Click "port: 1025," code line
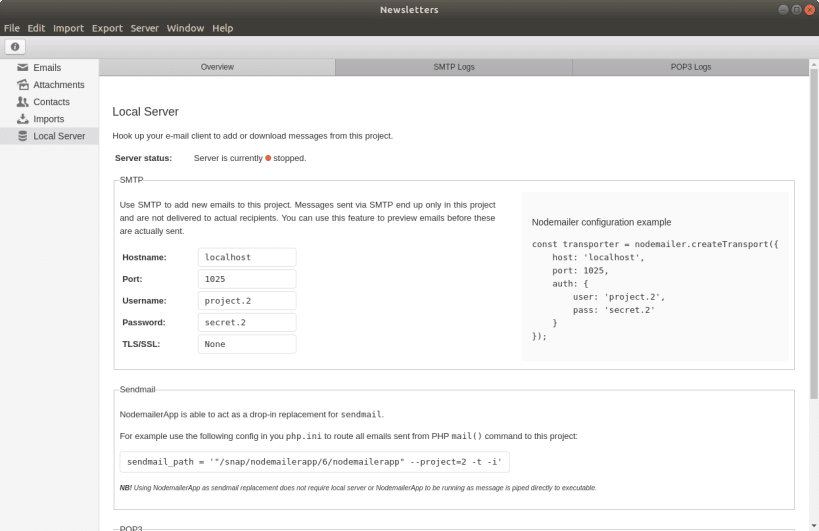Viewport: 819px width, 531px height. point(580,270)
